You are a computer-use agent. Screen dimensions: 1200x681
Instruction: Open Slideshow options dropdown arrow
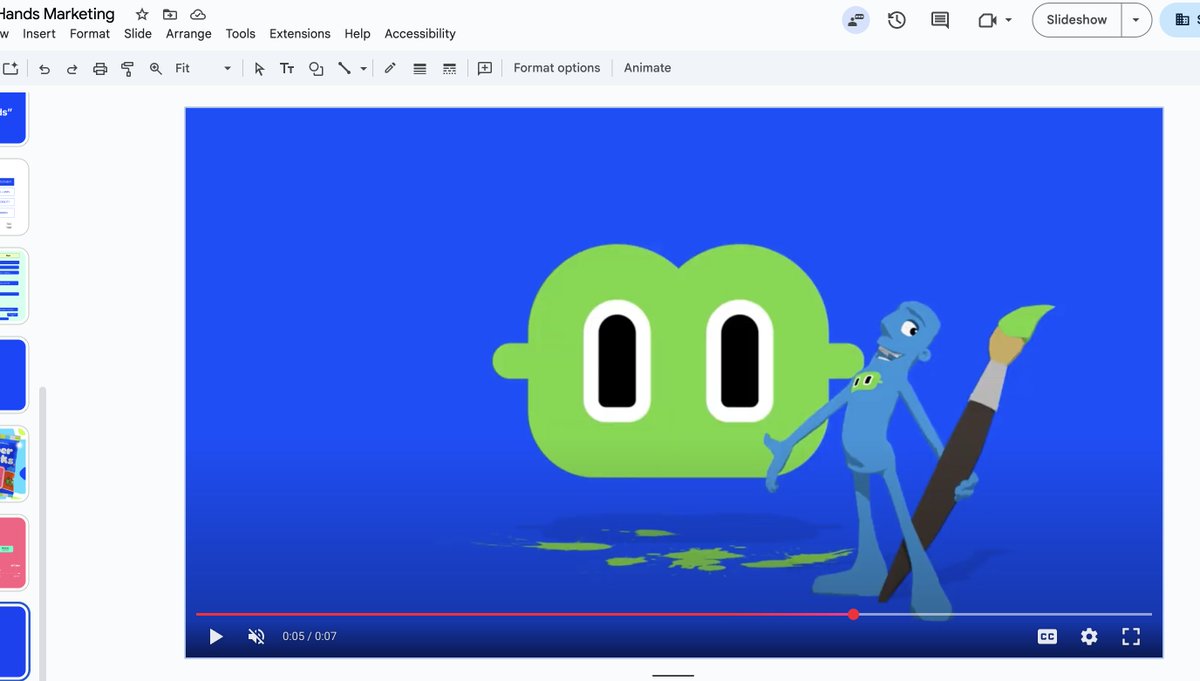[1136, 20]
